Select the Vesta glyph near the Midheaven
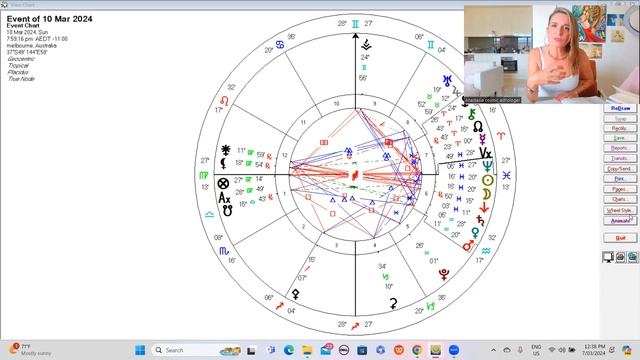640x360 pixels. (366, 44)
